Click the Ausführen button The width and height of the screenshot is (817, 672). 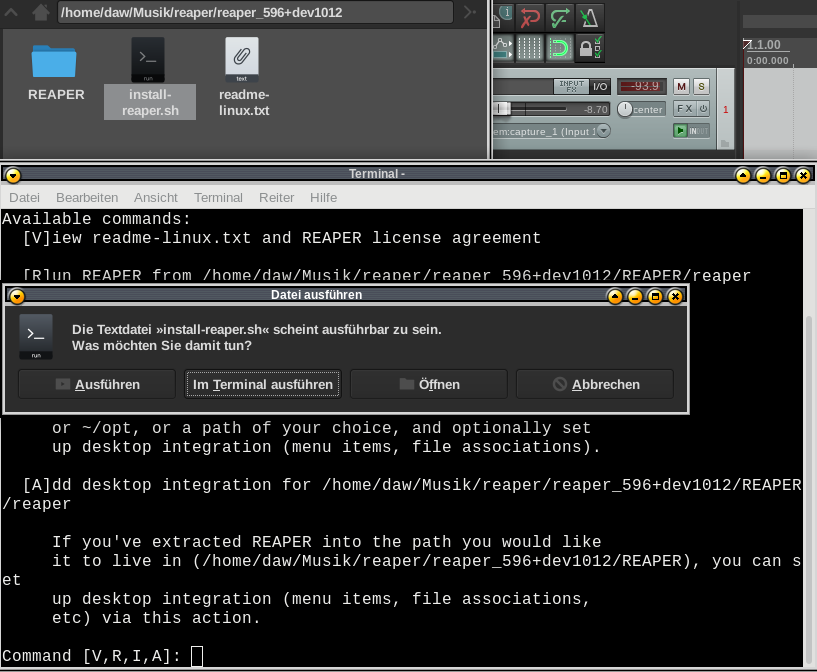[x=97, y=384]
